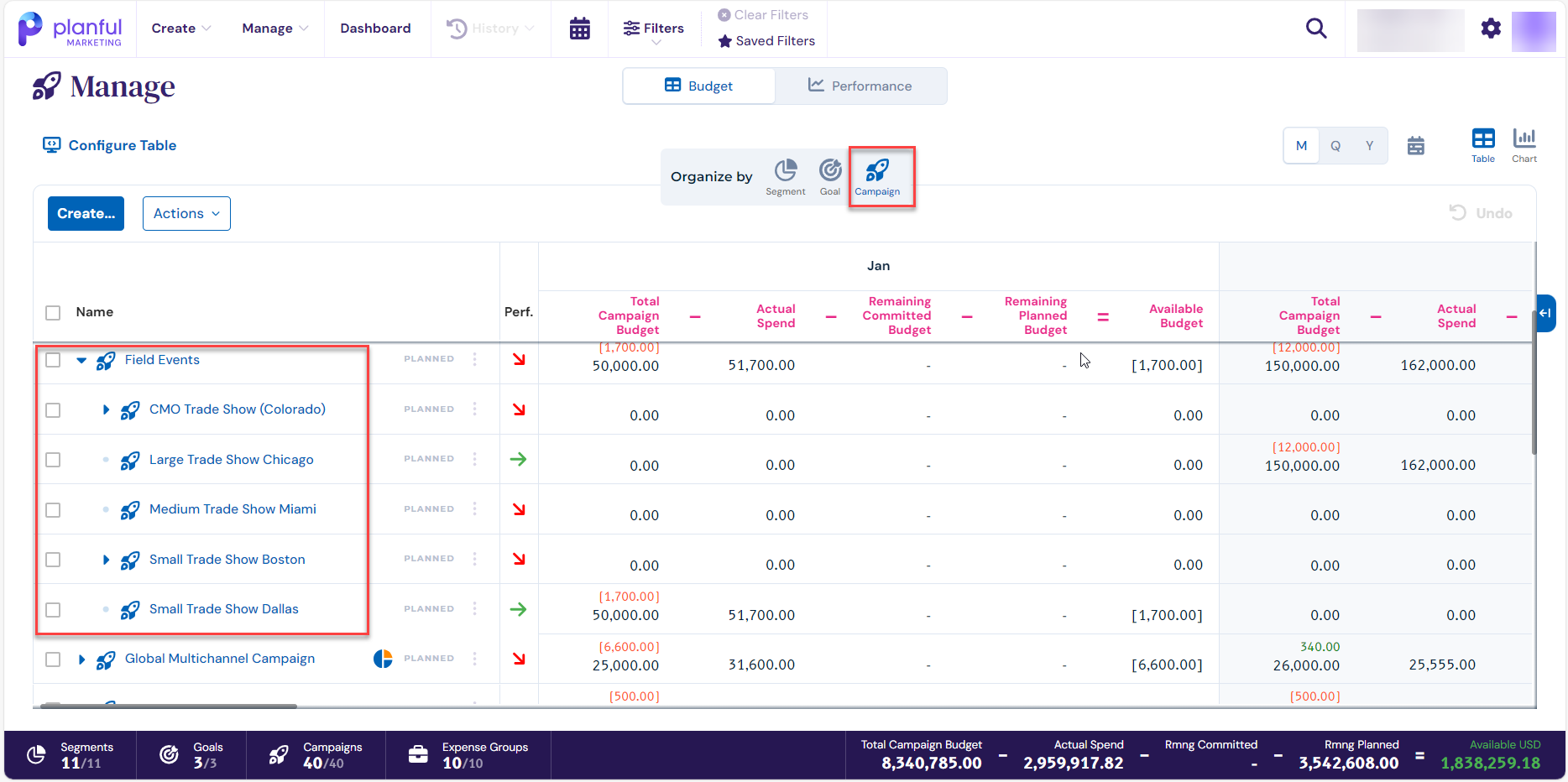This screenshot has height=782, width=1568.
Task: Open Field Events campaign link
Action: (x=162, y=360)
